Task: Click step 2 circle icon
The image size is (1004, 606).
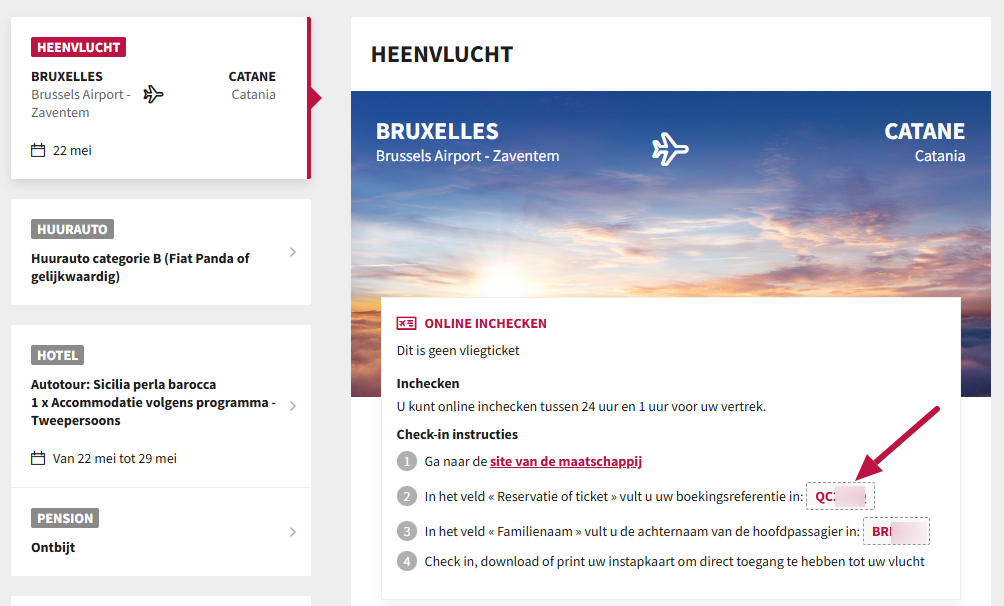Action: tap(407, 496)
